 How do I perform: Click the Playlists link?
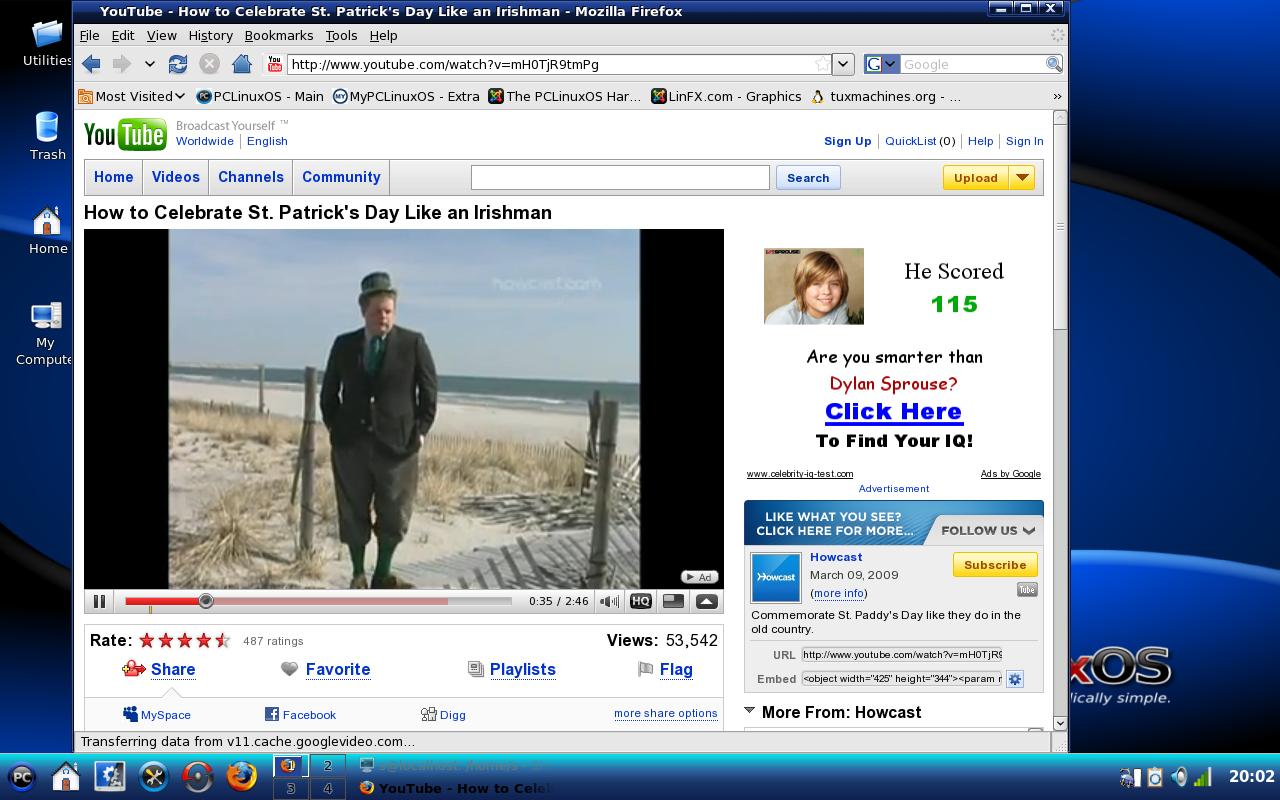[x=523, y=669]
